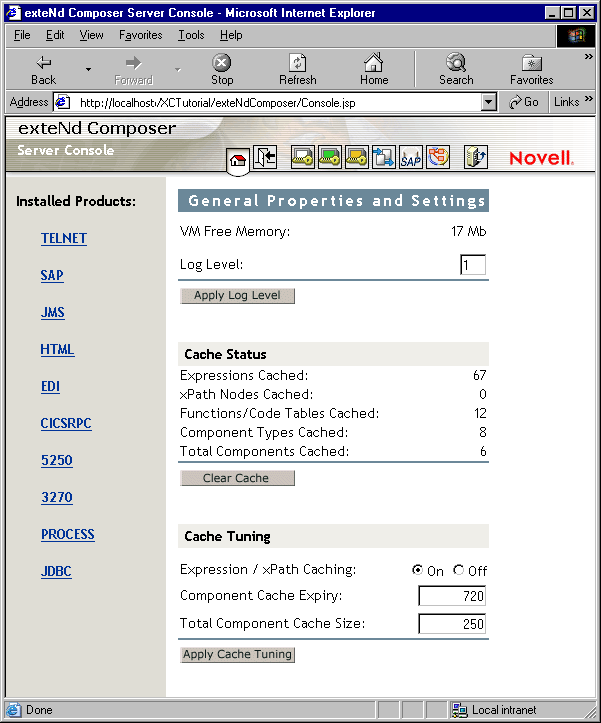This screenshot has height=723, width=601.
Task: Click the Novell logo
Action: tap(541, 158)
